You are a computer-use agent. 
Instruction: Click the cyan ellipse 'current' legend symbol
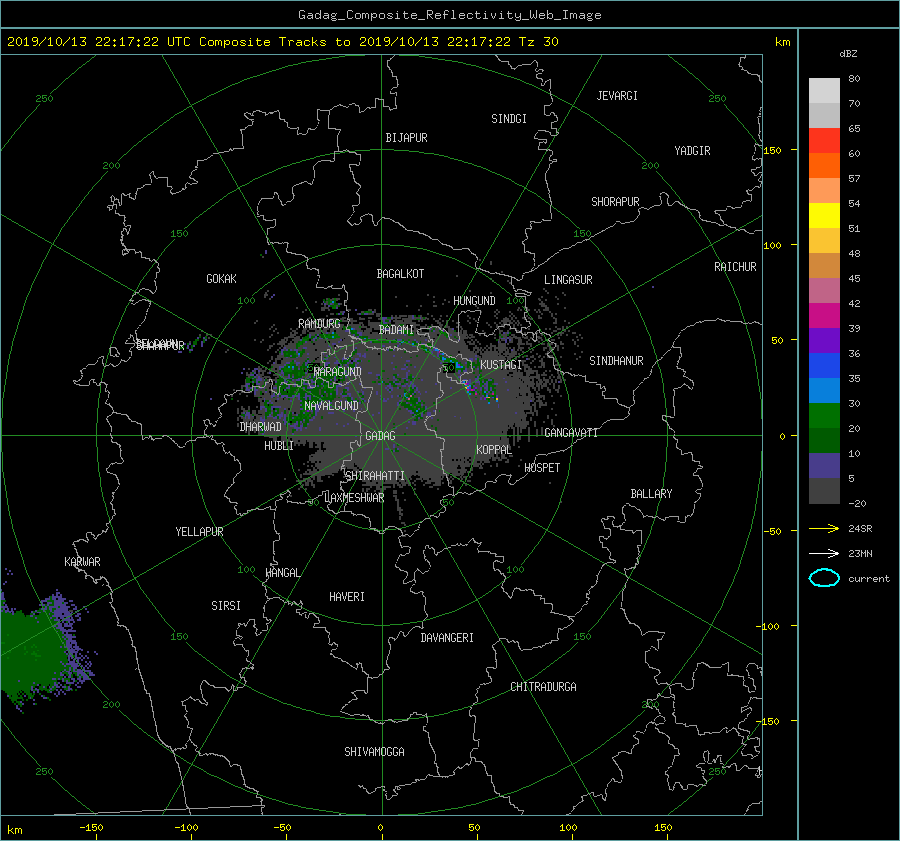pos(824,578)
